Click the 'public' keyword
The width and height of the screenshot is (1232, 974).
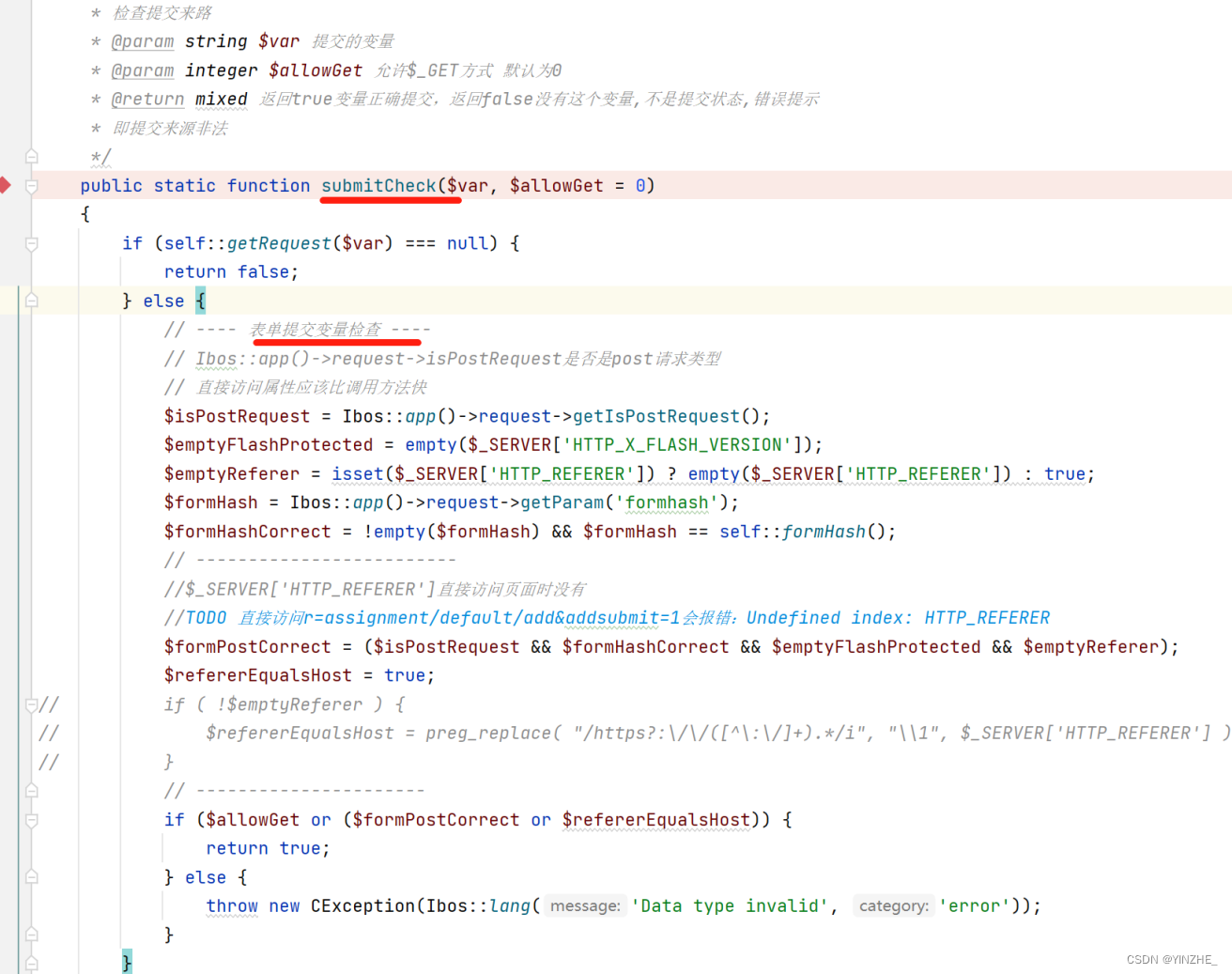coord(111,186)
